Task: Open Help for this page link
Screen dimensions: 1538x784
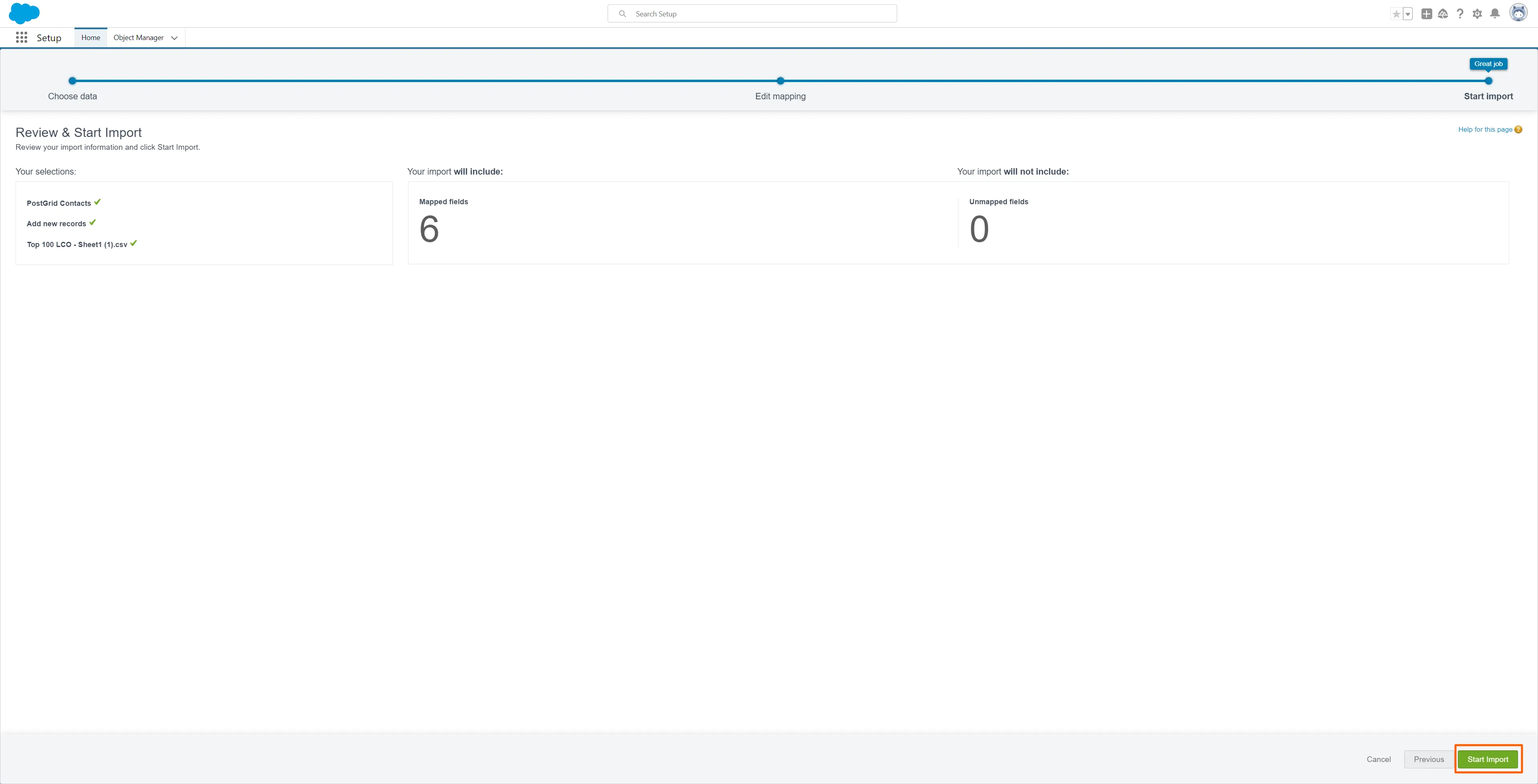Action: [1485, 129]
